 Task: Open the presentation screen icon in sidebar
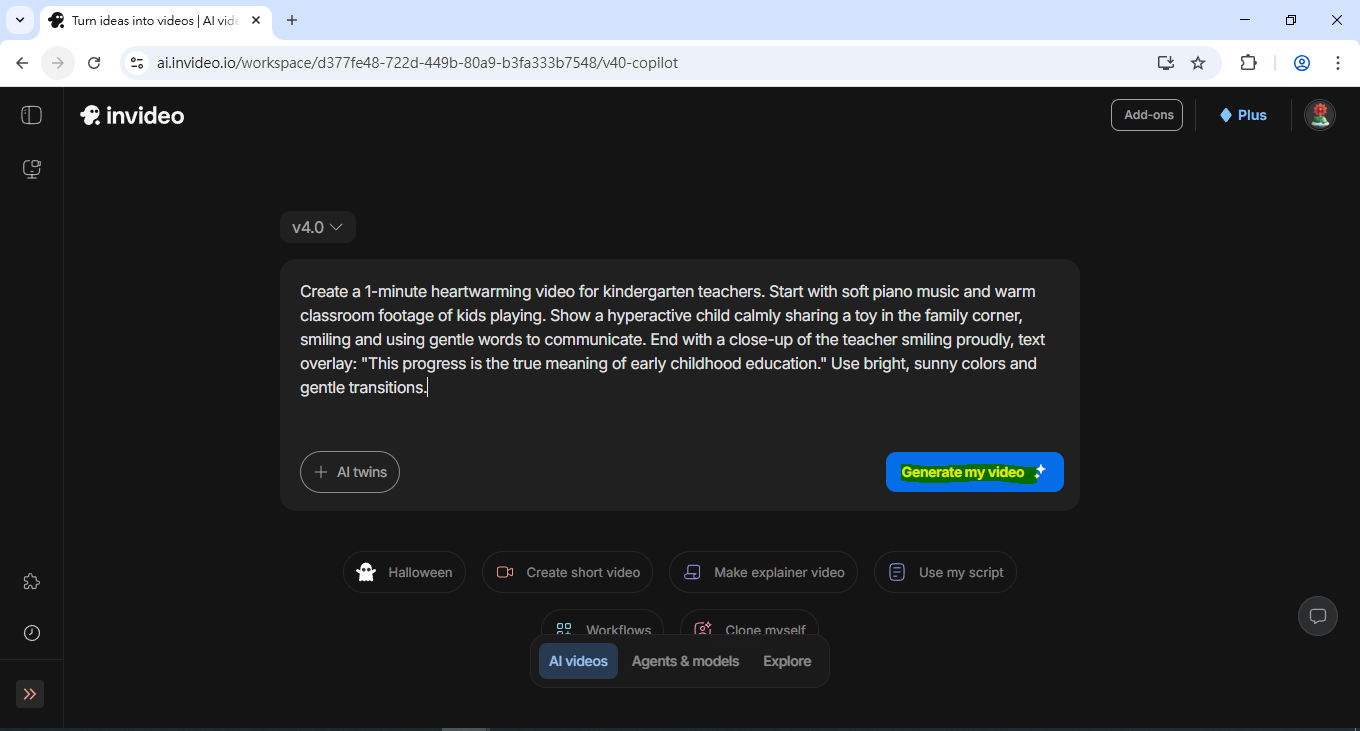click(x=31, y=169)
